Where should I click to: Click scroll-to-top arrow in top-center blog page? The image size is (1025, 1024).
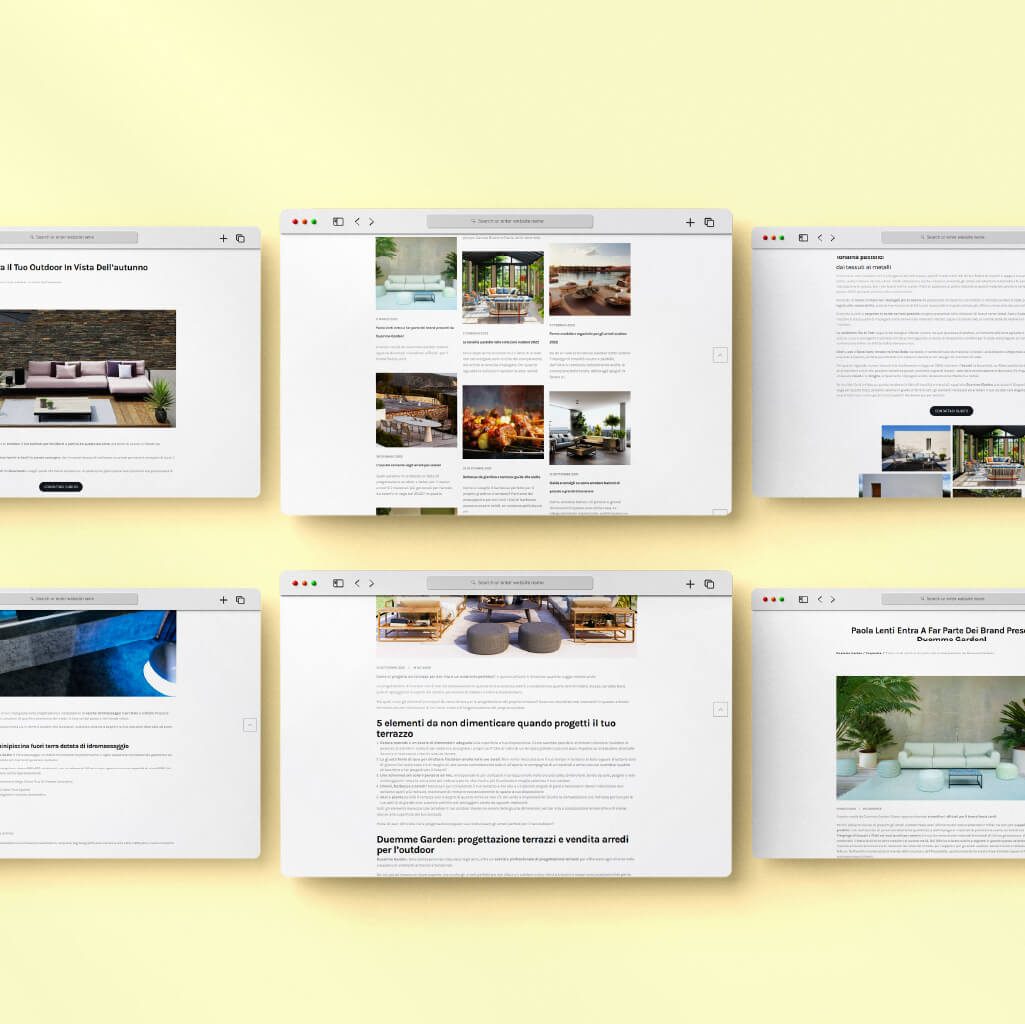point(719,355)
